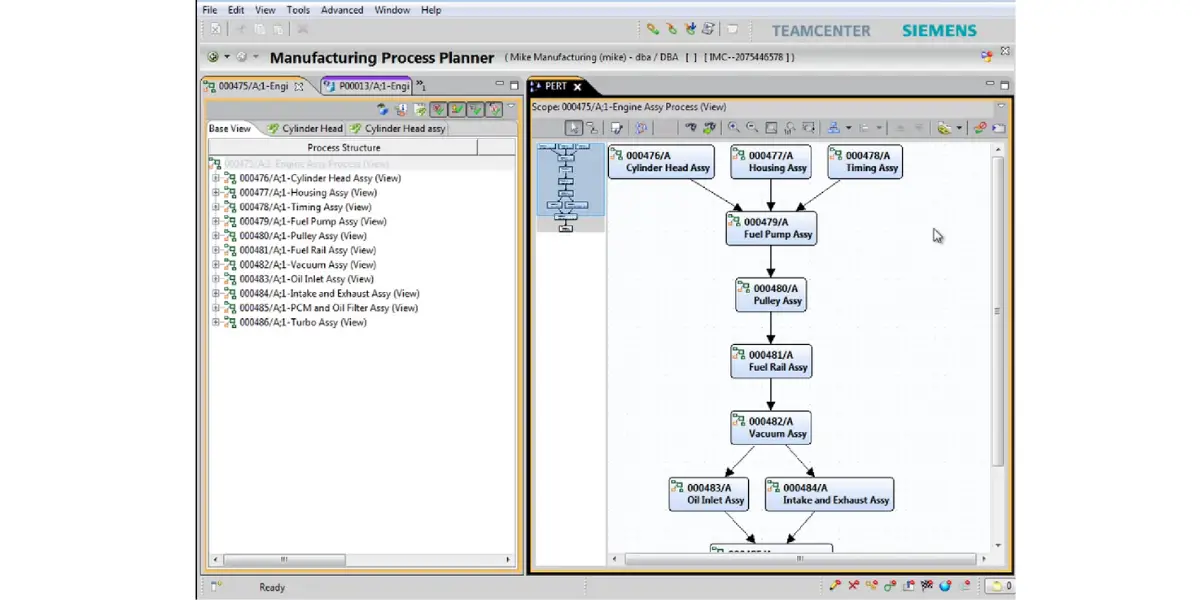Click the checkered flag icon in status bar
The image size is (1200, 600).
point(927,585)
